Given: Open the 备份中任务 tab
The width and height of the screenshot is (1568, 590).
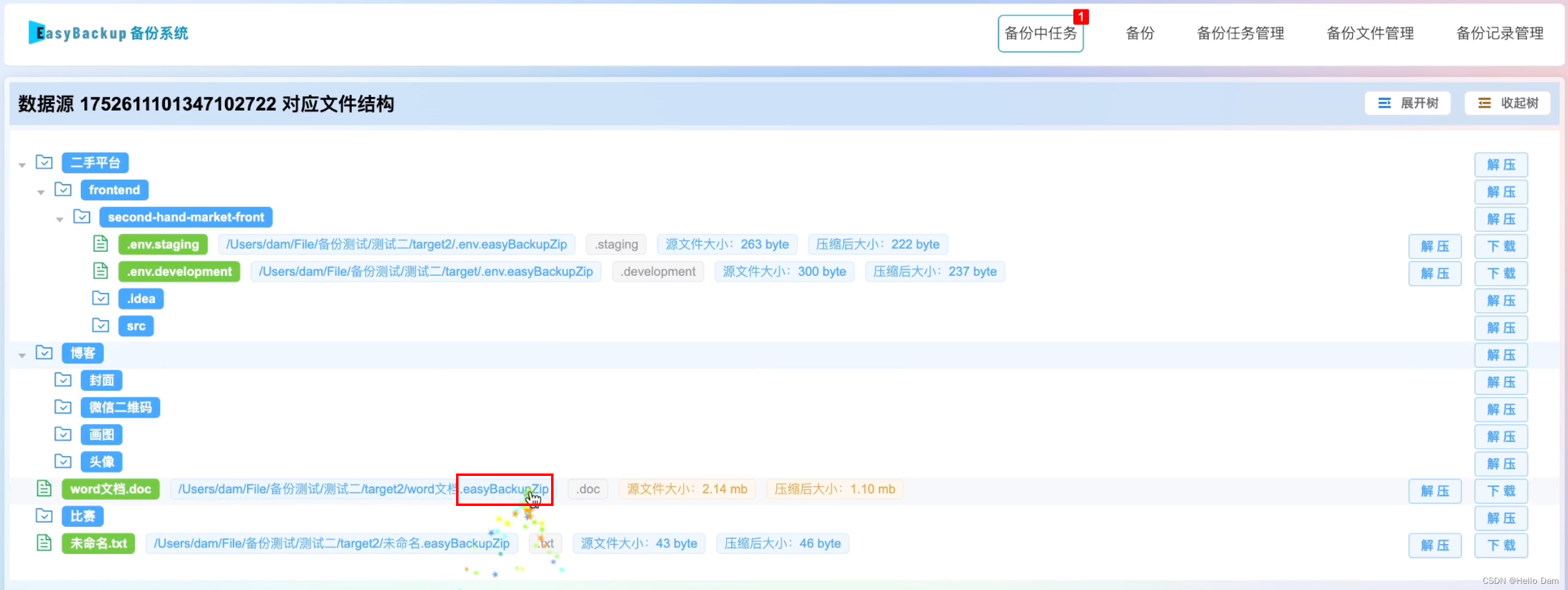Looking at the screenshot, I should 1040,34.
